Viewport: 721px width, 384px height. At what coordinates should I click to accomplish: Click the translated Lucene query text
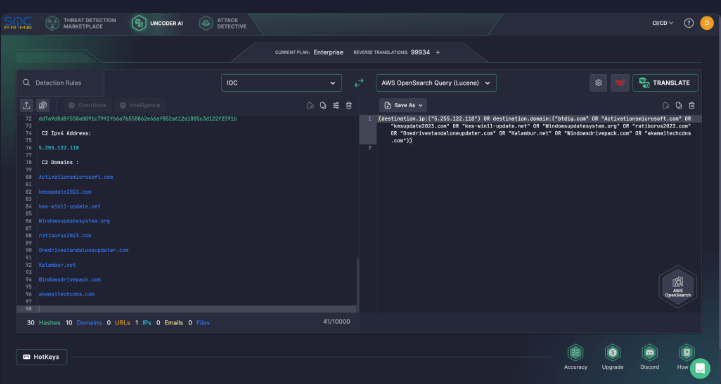coord(534,130)
